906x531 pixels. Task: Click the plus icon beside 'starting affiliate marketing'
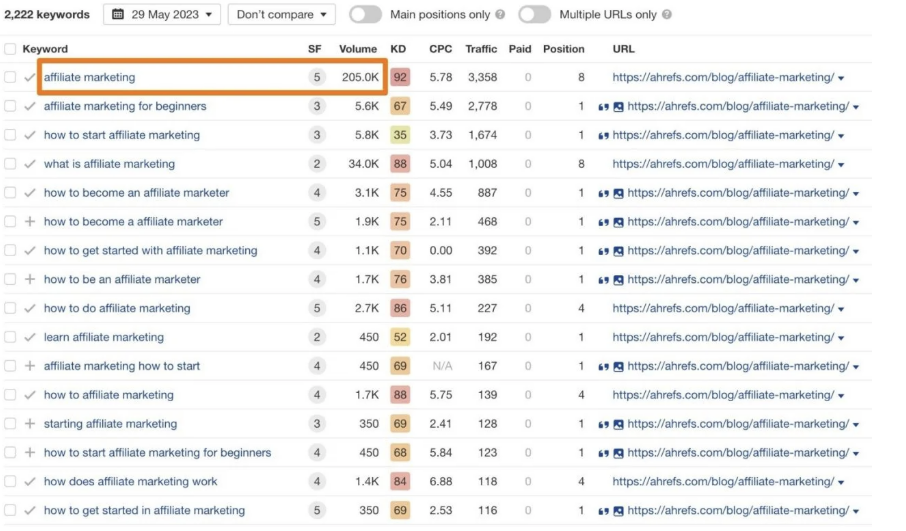coord(30,424)
